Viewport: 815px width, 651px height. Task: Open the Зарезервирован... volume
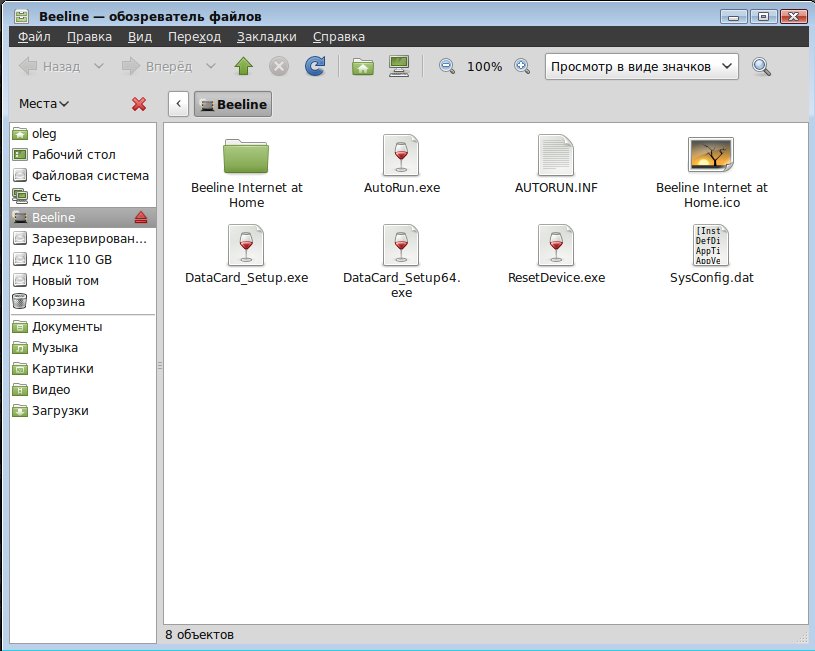click(83, 239)
